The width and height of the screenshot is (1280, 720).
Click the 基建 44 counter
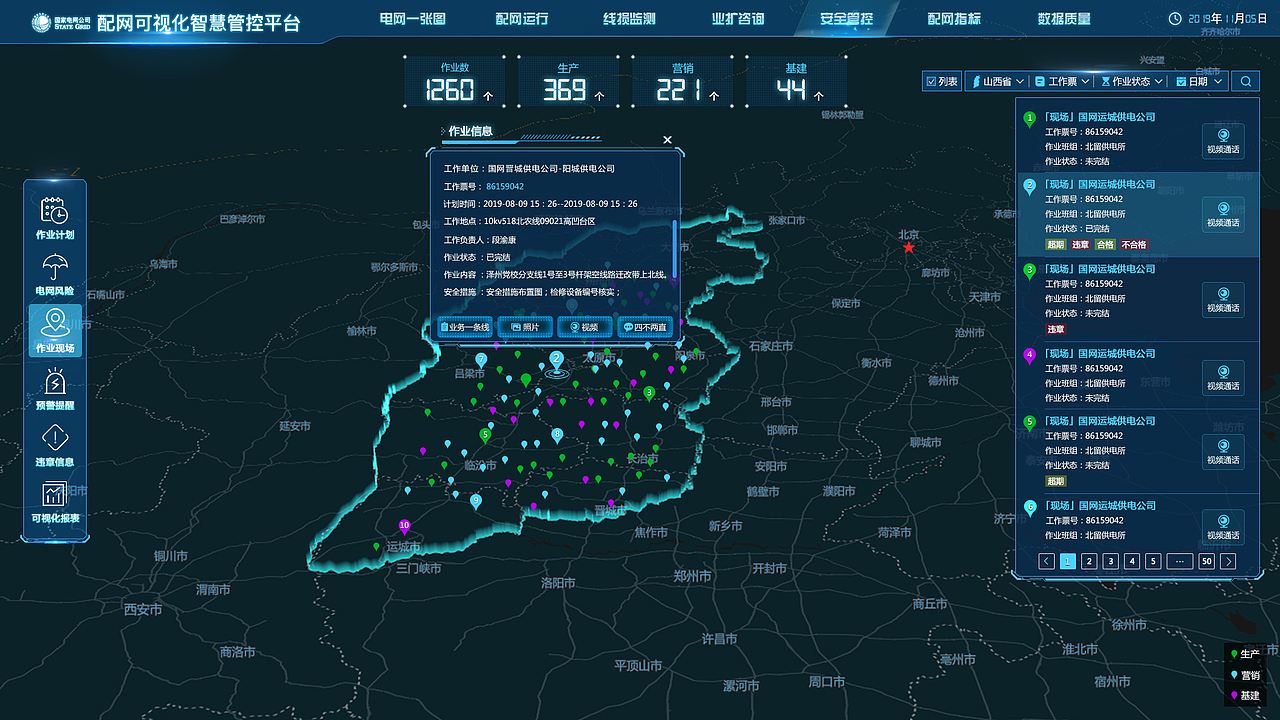797,82
